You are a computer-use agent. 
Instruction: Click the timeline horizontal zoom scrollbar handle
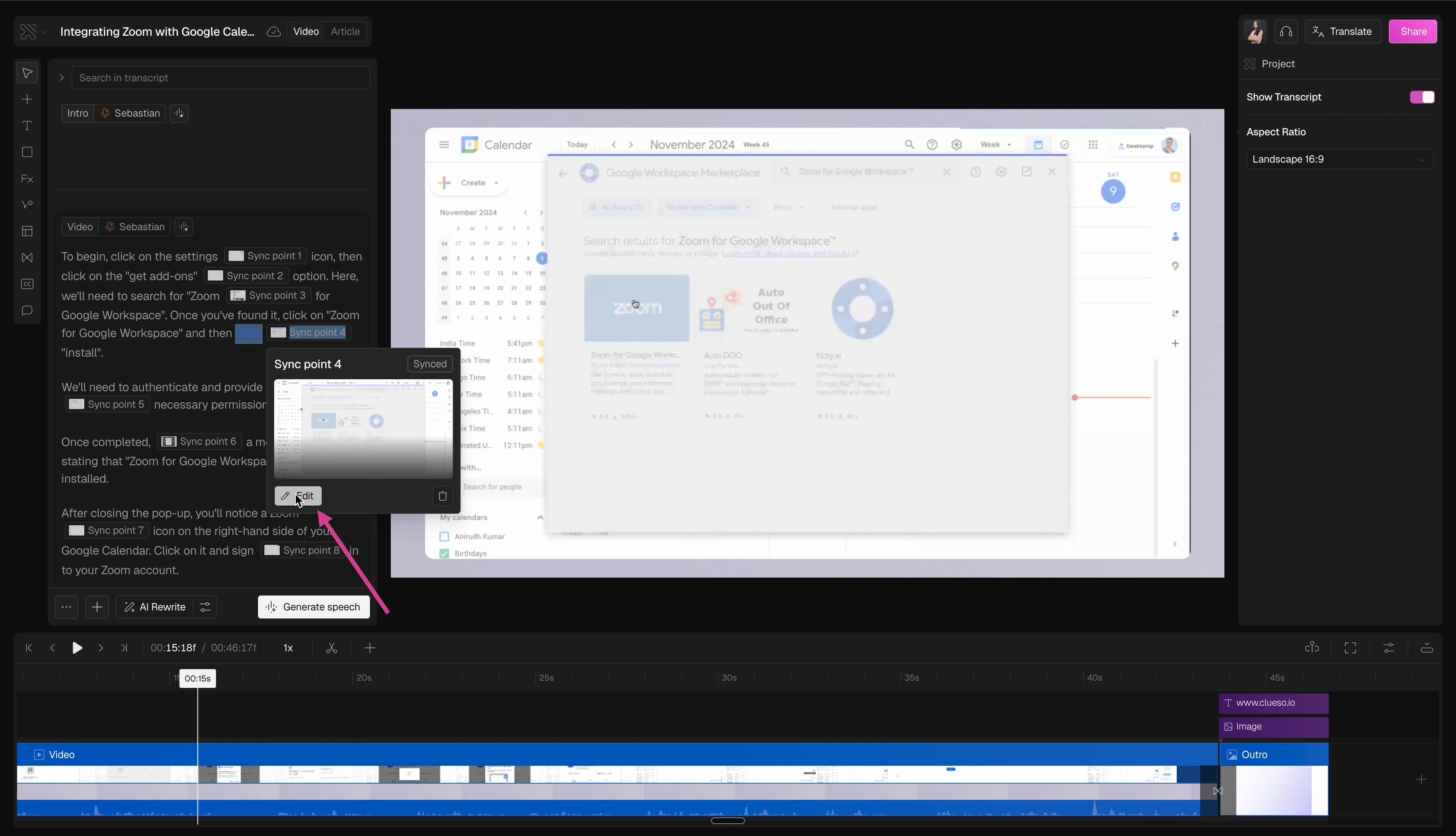(728, 821)
